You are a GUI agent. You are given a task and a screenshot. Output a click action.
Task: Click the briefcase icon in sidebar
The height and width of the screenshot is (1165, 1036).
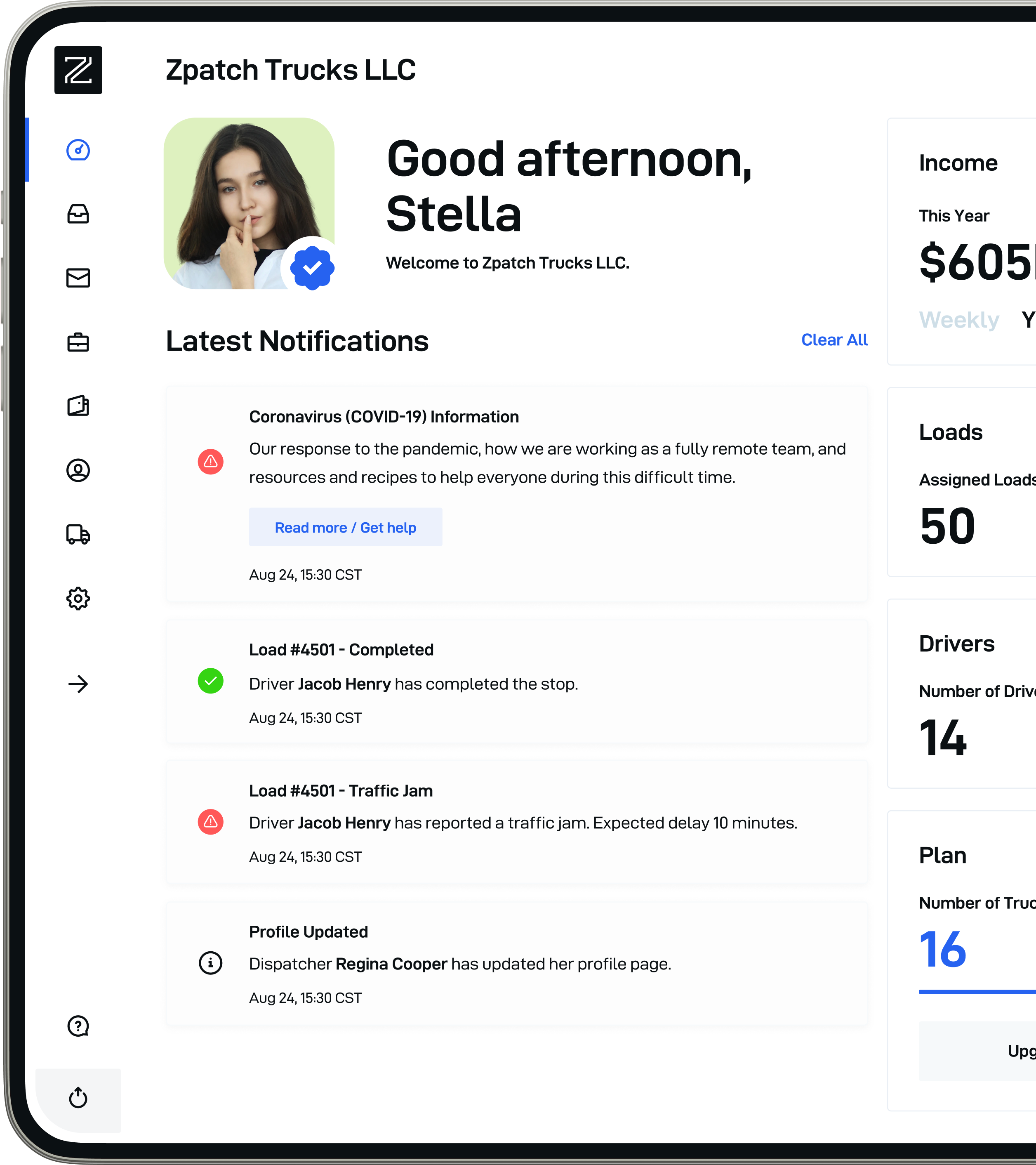click(x=78, y=342)
